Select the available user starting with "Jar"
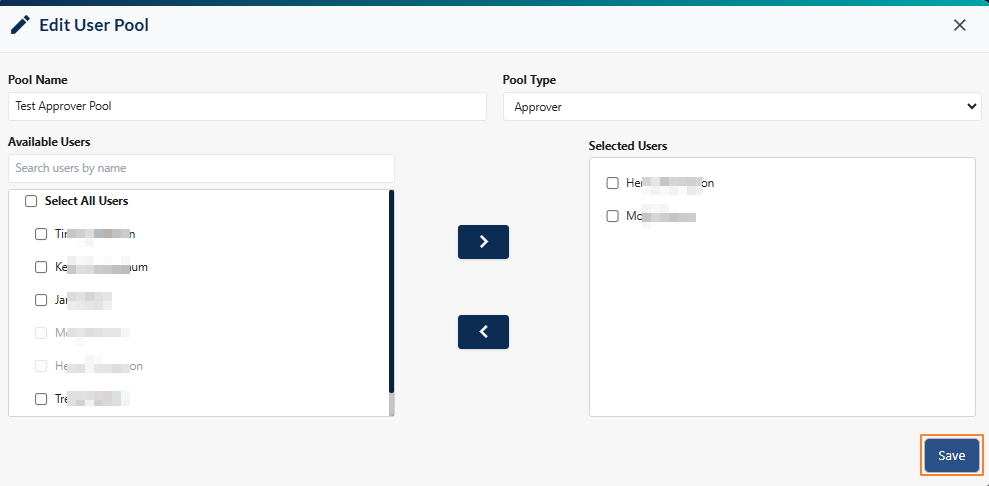This screenshot has height=486, width=989. pos(41,300)
